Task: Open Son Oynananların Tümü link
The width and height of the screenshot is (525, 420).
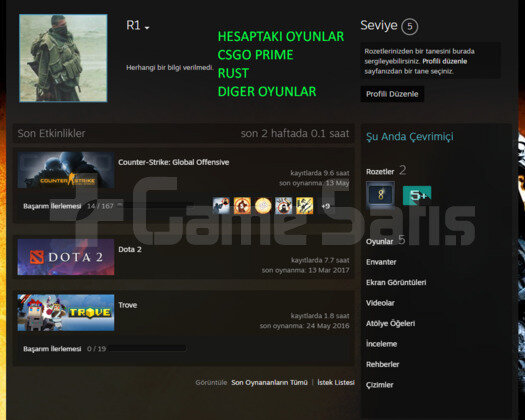Action: (x=269, y=382)
